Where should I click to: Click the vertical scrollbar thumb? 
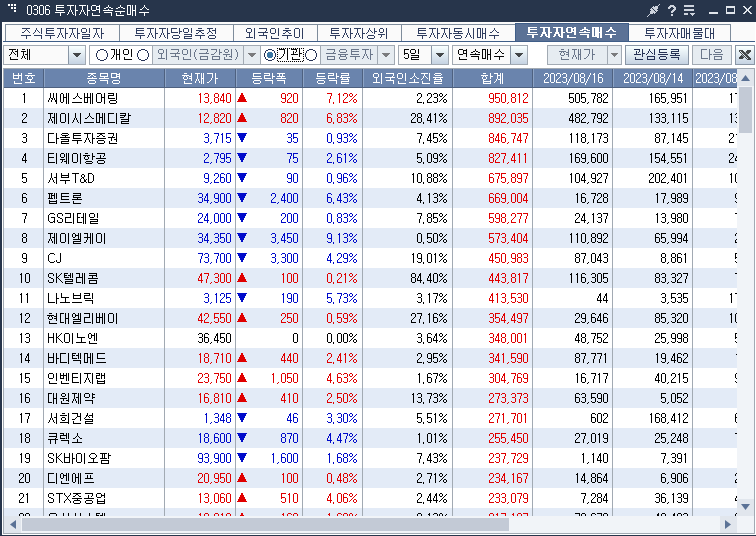click(x=745, y=110)
